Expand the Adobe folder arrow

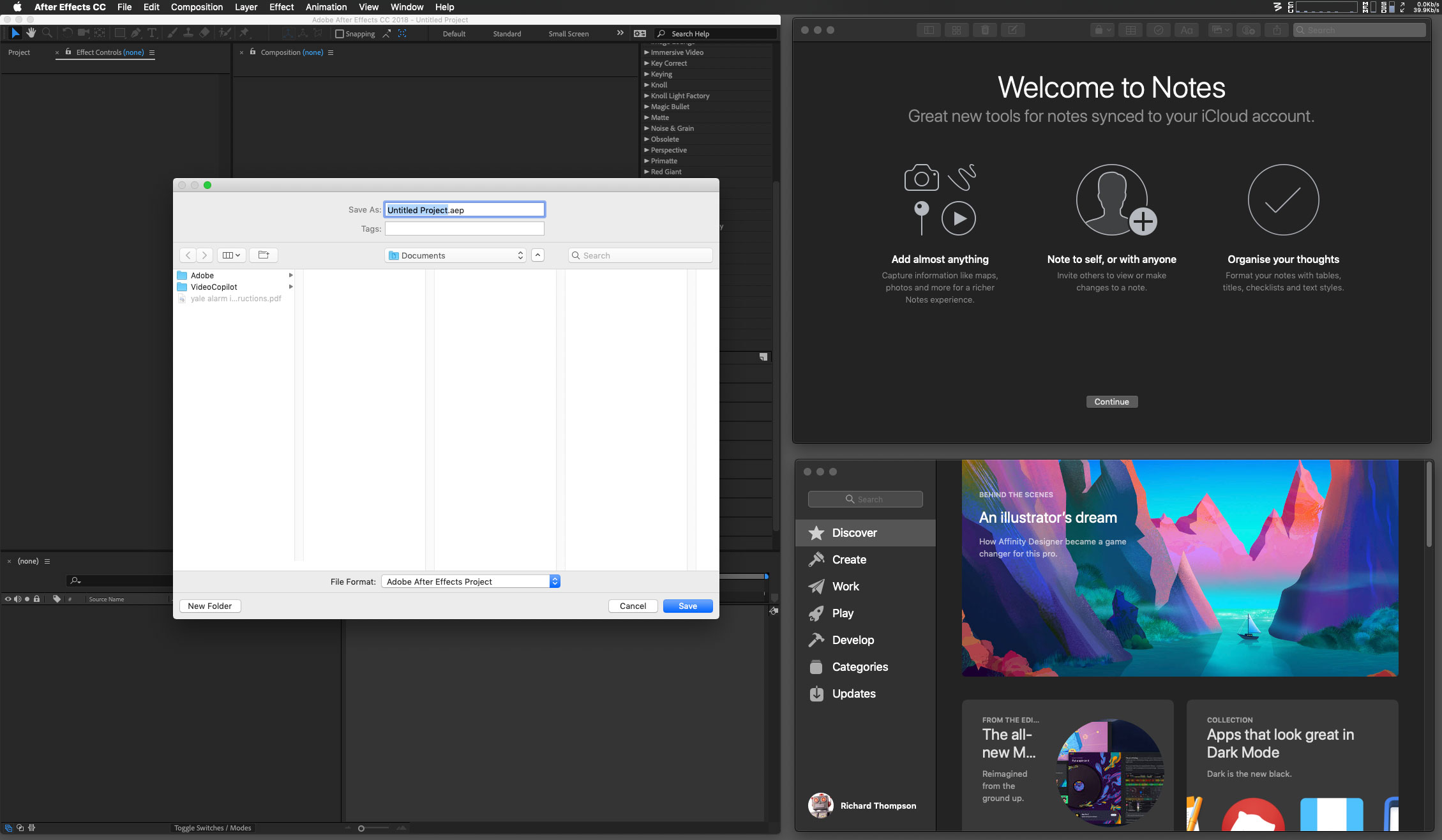click(x=291, y=275)
